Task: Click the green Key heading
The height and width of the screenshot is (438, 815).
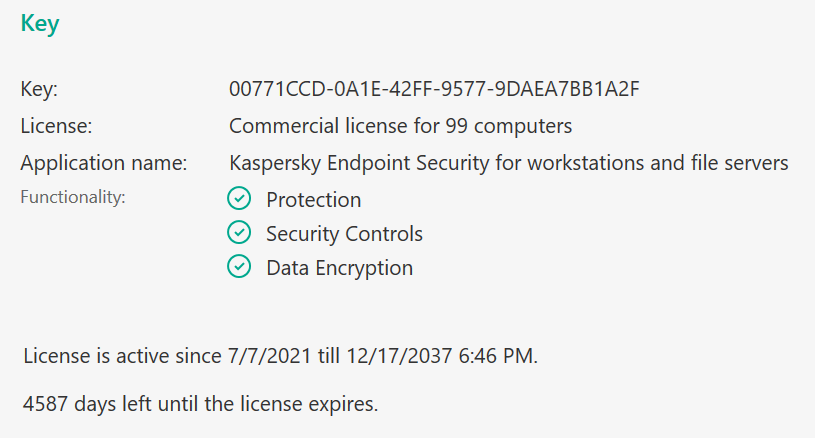Action: point(40,24)
